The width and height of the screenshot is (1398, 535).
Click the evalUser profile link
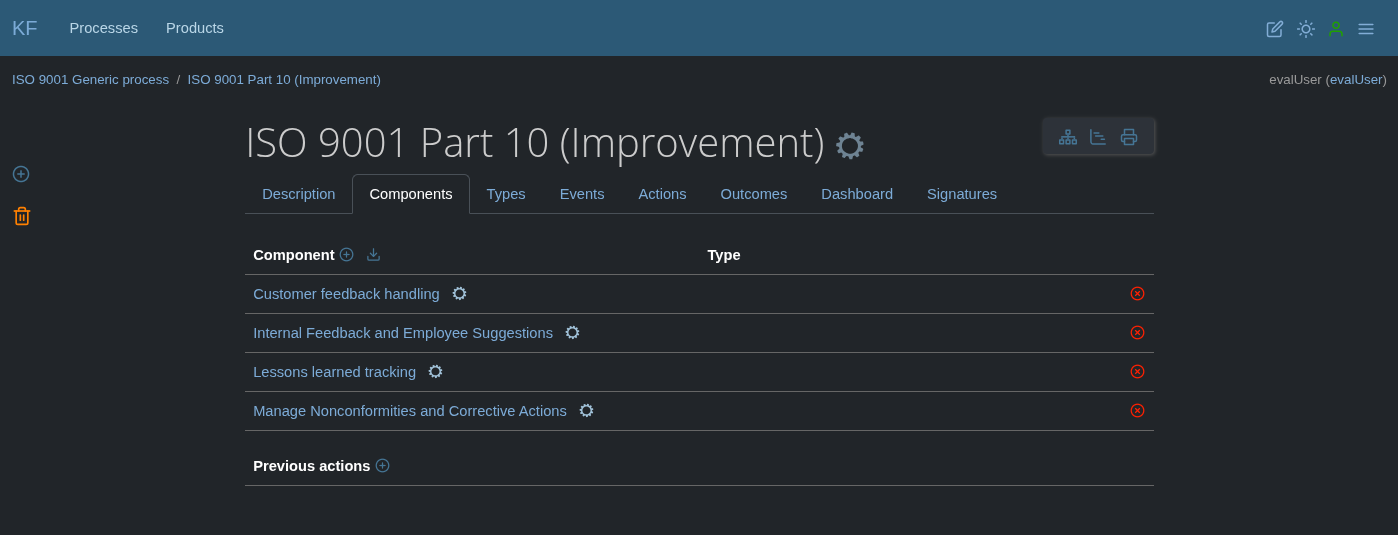[1355, 80]
